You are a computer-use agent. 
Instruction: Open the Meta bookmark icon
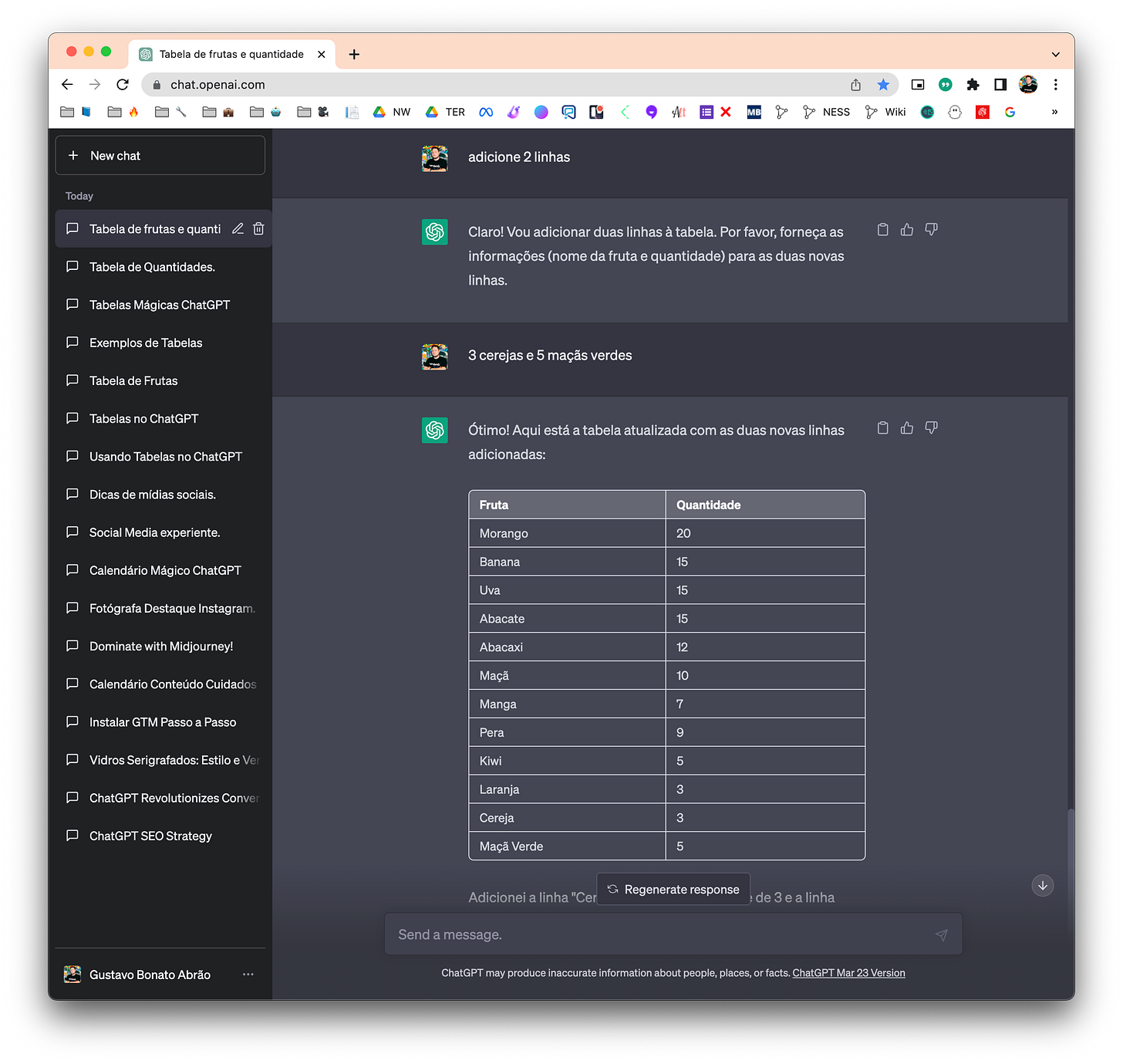(486, 112)
